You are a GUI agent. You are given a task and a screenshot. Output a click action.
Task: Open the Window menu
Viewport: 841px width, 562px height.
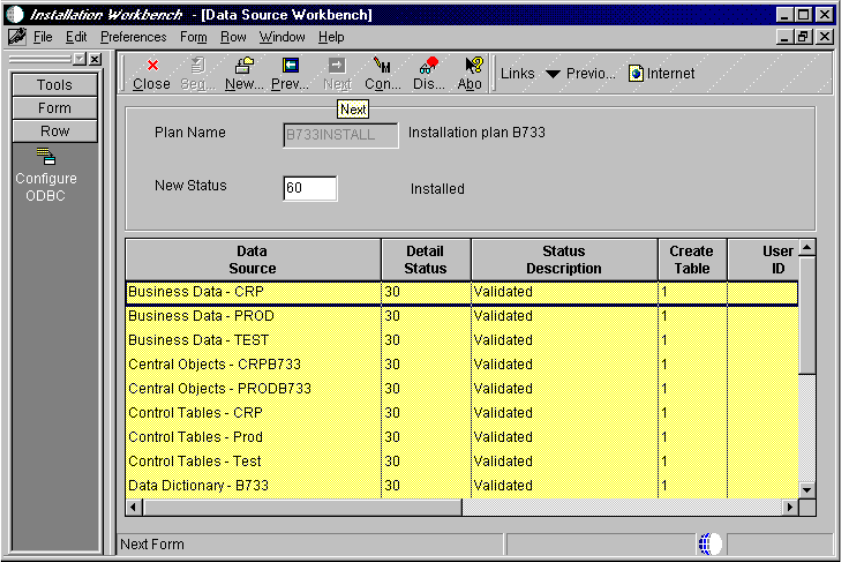pos(282,37)
